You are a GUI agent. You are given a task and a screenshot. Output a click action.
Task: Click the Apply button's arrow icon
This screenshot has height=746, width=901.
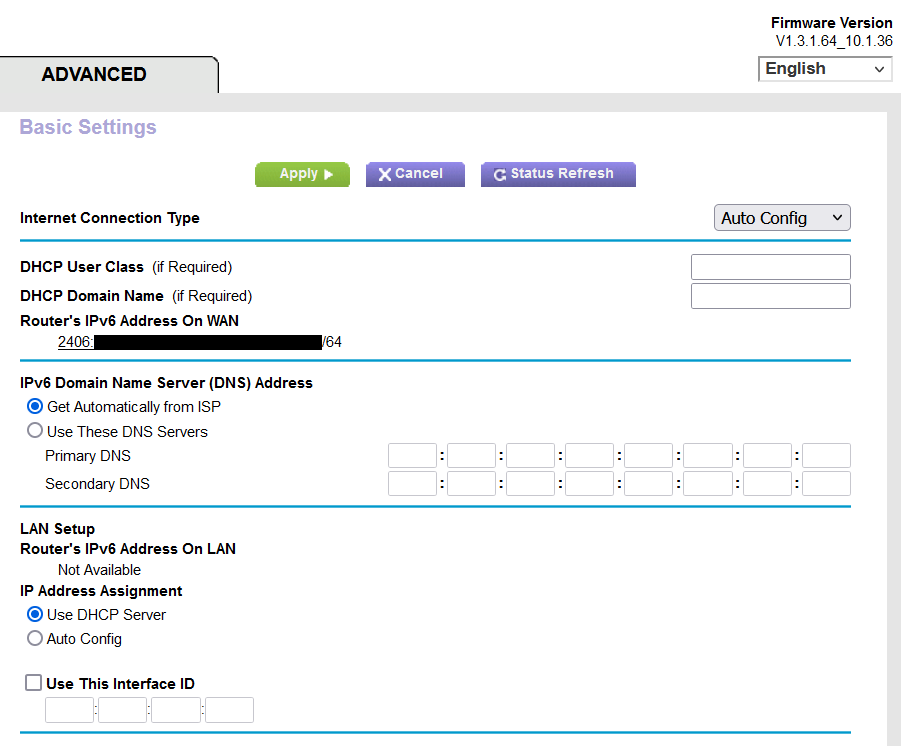[x=326, y=174]
